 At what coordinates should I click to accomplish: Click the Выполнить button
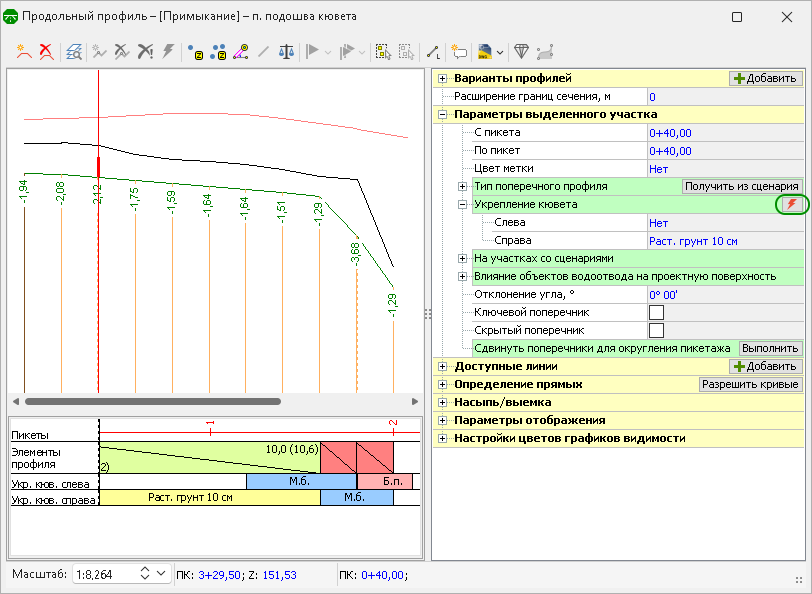(x=769, y=348)
